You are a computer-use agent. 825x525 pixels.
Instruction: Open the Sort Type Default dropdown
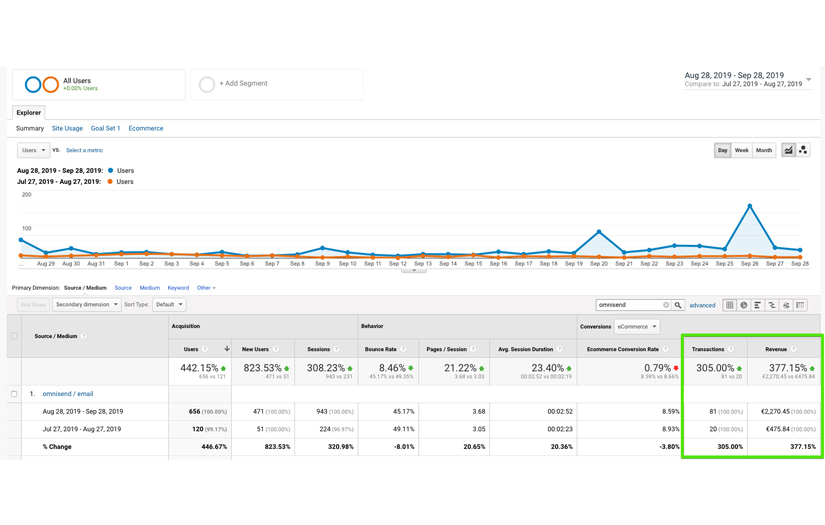[169, 305]
